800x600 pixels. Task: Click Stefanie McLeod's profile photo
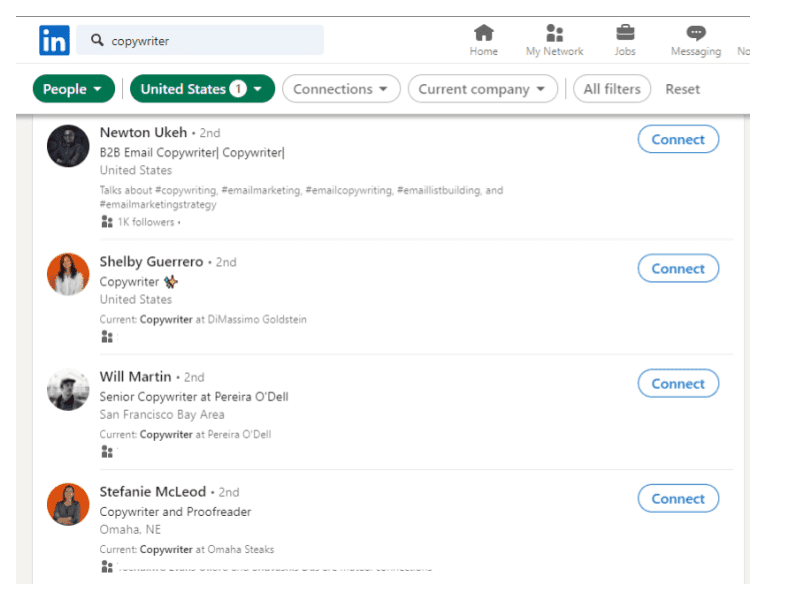click(68, 504)
